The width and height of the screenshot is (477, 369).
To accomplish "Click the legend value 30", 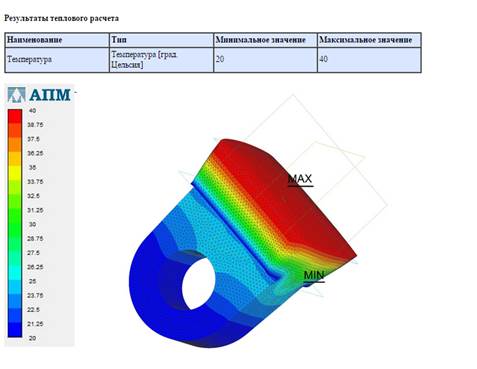I will pos(32,224).
